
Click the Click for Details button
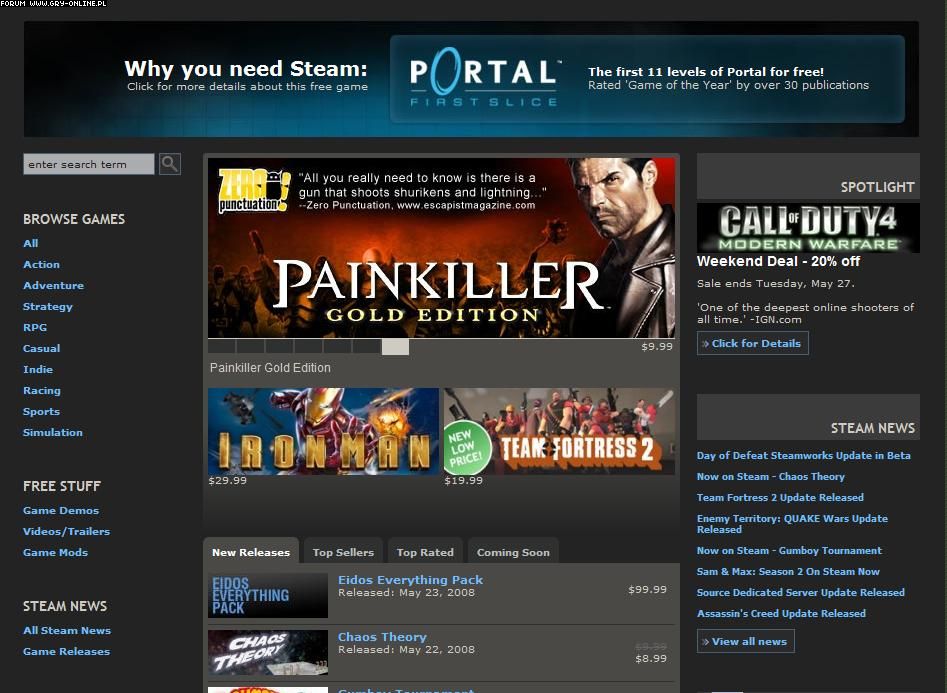pyautogui.click(x=753, y=343)
